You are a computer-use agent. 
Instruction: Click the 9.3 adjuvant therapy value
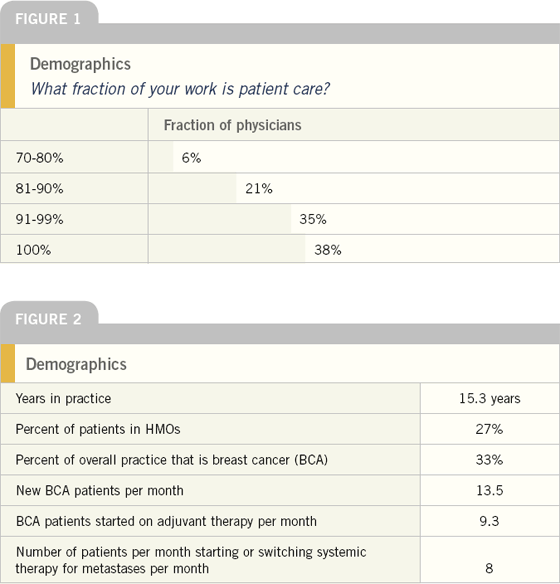(489, 521)
